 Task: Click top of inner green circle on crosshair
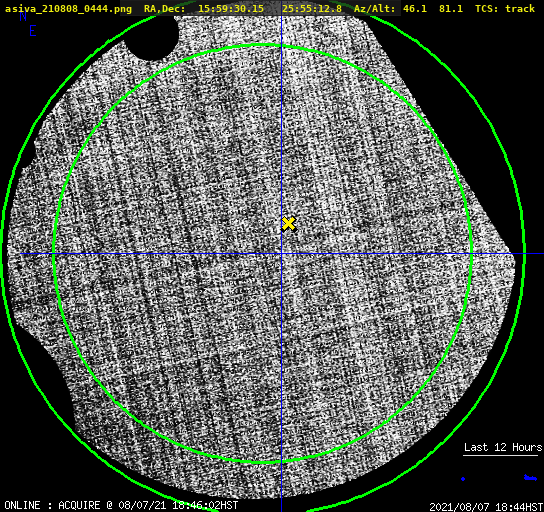281,45
